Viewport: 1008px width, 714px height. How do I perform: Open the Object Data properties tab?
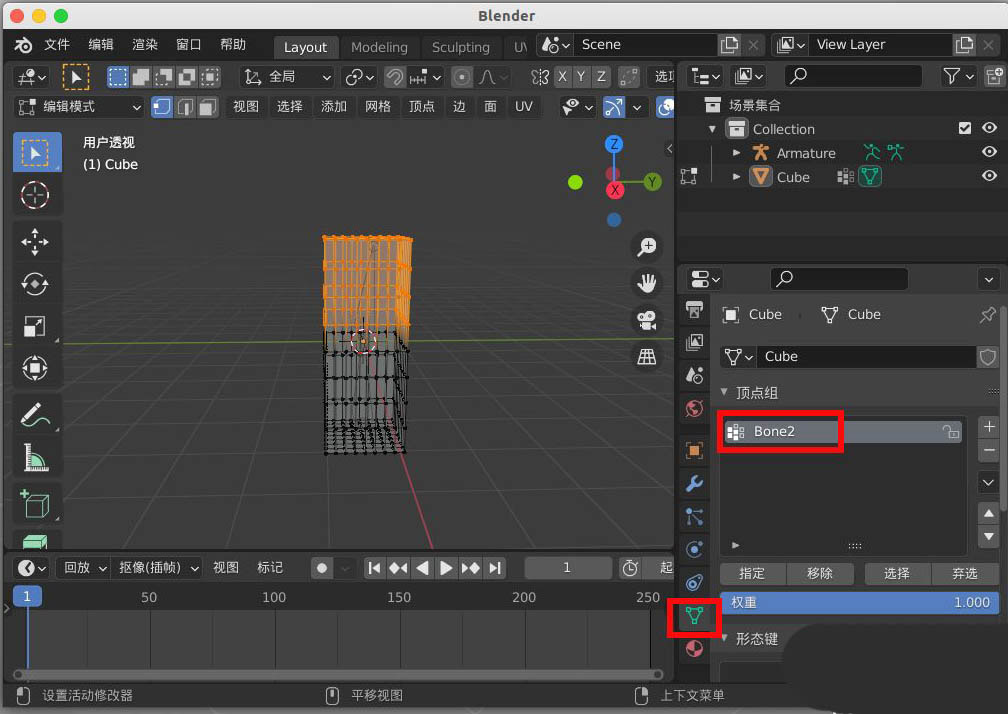pos(694,616)
